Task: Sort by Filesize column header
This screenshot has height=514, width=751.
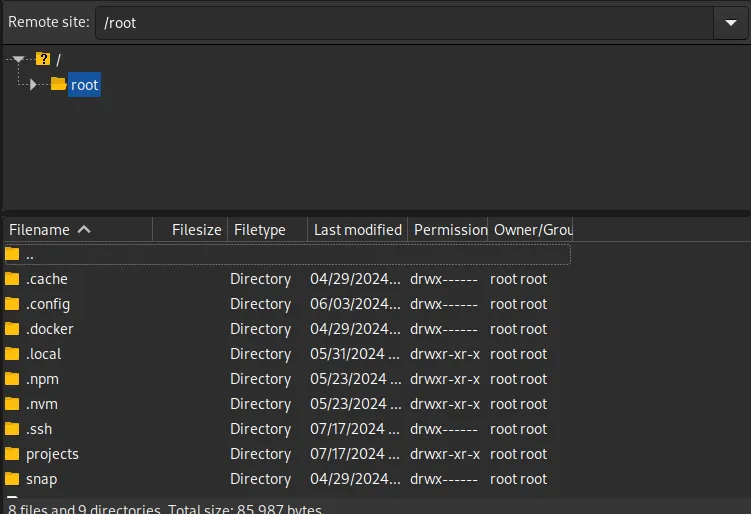Action: coord(196,230)
